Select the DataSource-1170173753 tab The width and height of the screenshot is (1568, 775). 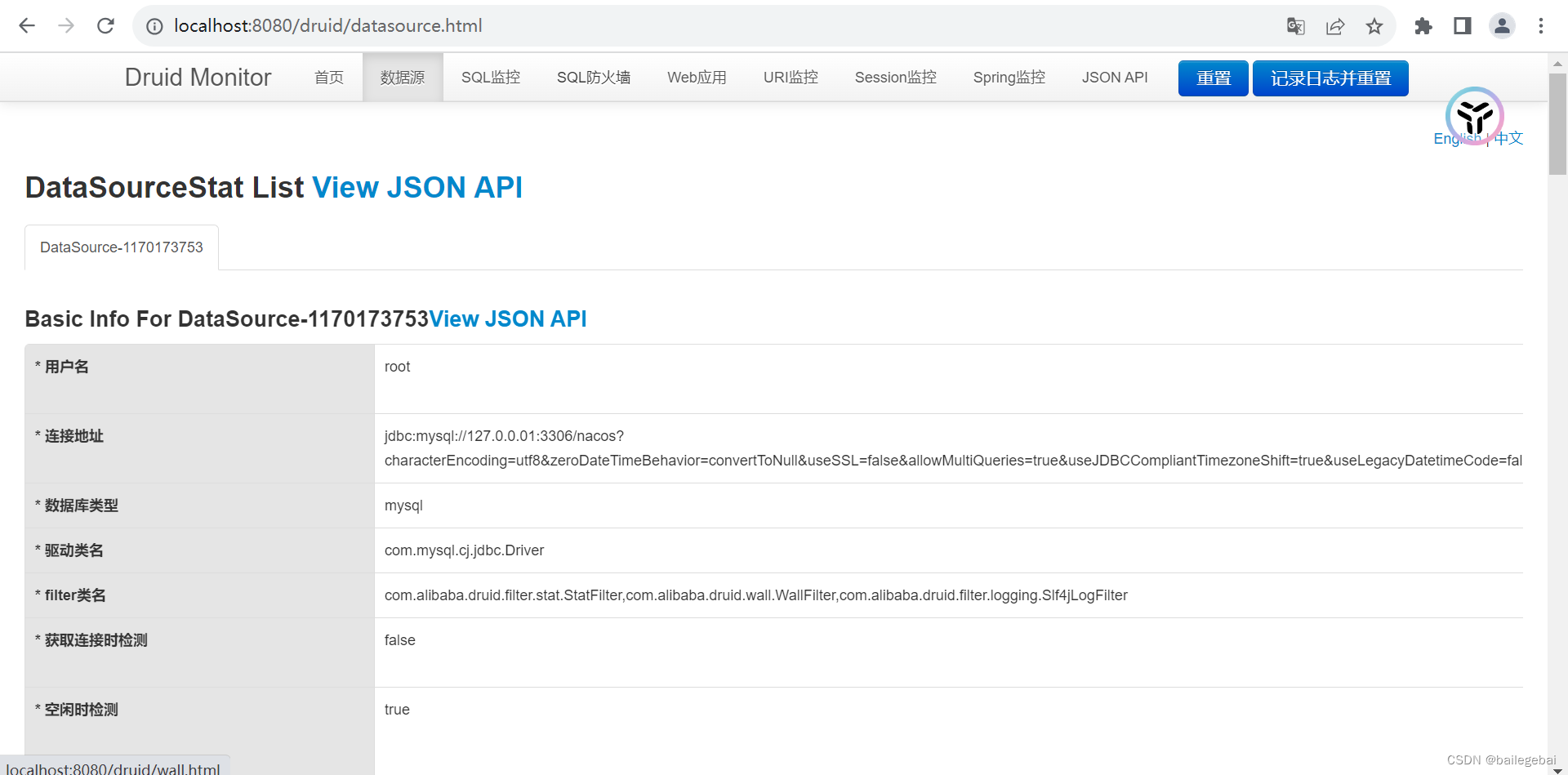121,247
